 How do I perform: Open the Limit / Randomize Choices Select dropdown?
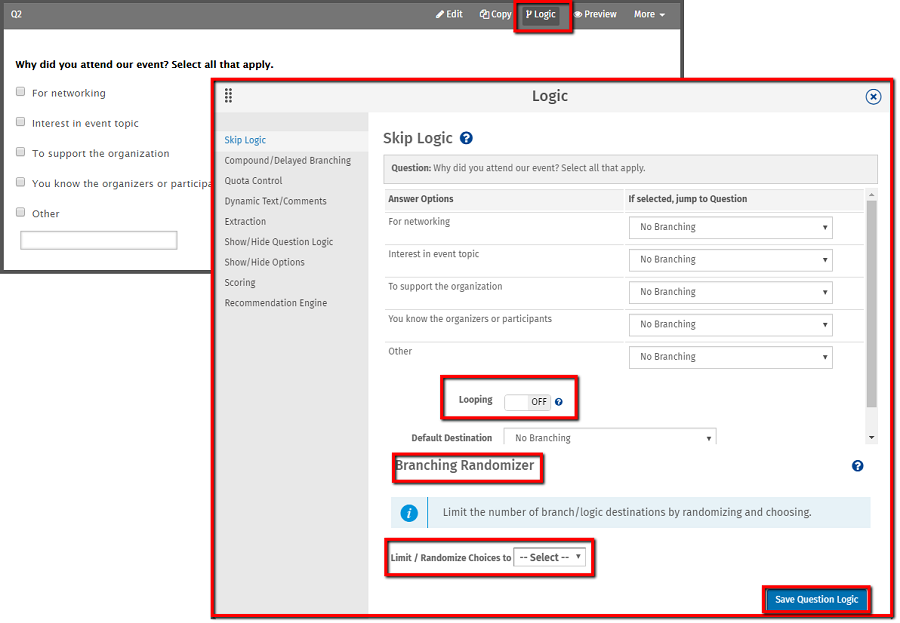(549, 557)
